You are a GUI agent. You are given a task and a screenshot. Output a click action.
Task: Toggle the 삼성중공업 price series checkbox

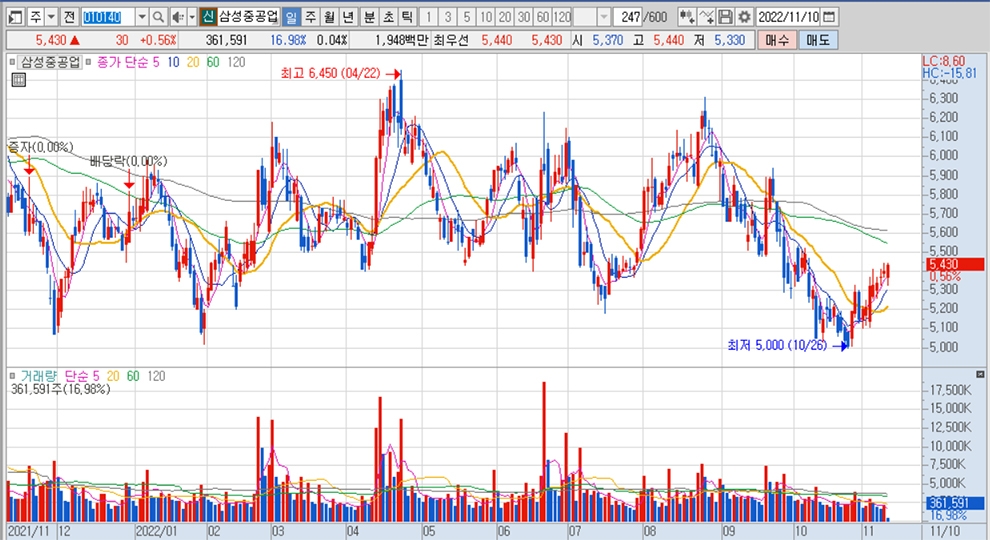(13, 62)
